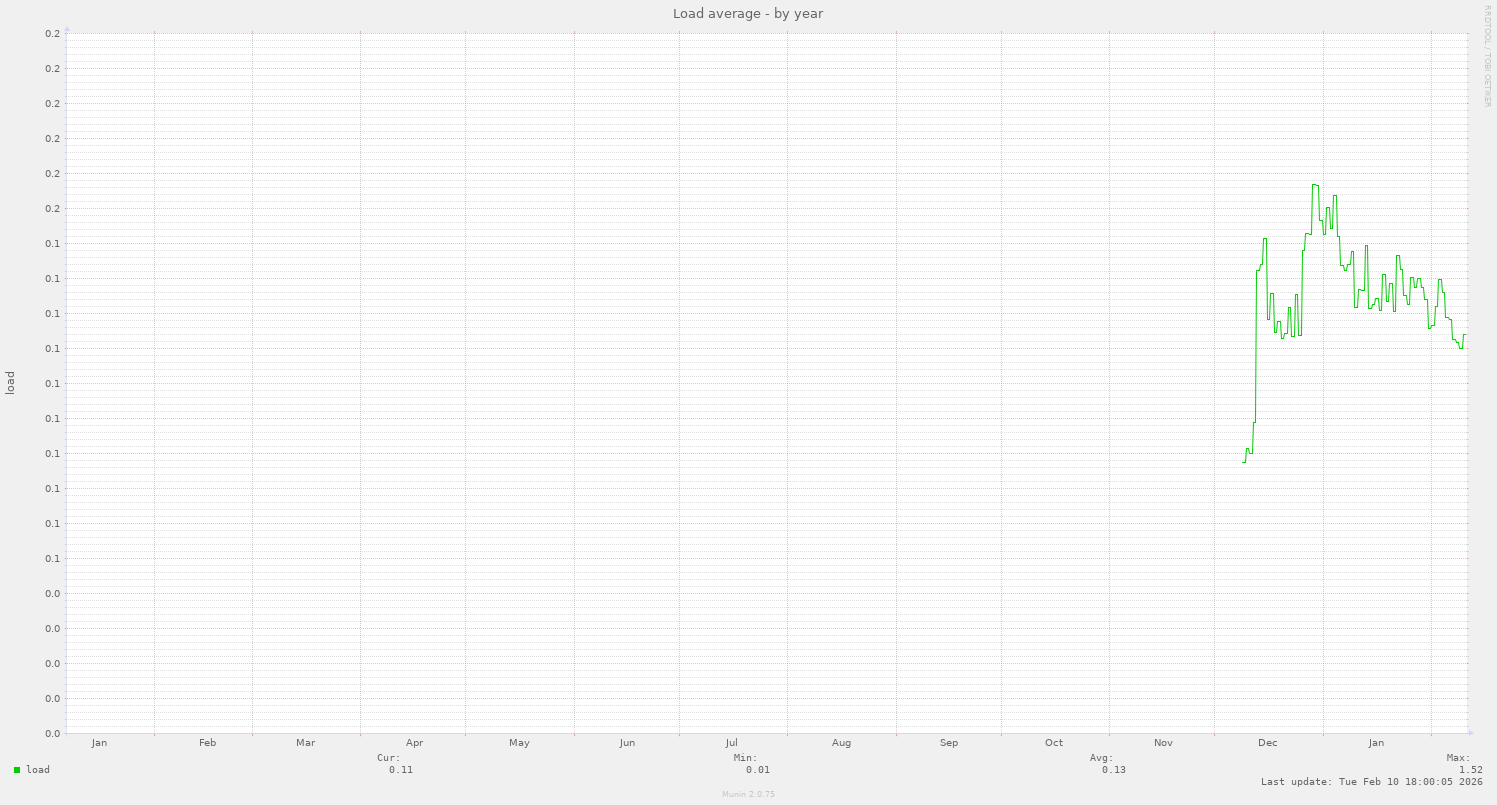
Task: Click the Oct label on the time axis
Action: point(1054,743)
